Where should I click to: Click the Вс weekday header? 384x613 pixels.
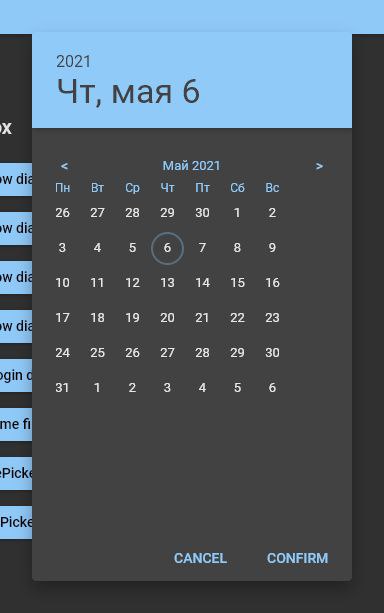[272, 188]
